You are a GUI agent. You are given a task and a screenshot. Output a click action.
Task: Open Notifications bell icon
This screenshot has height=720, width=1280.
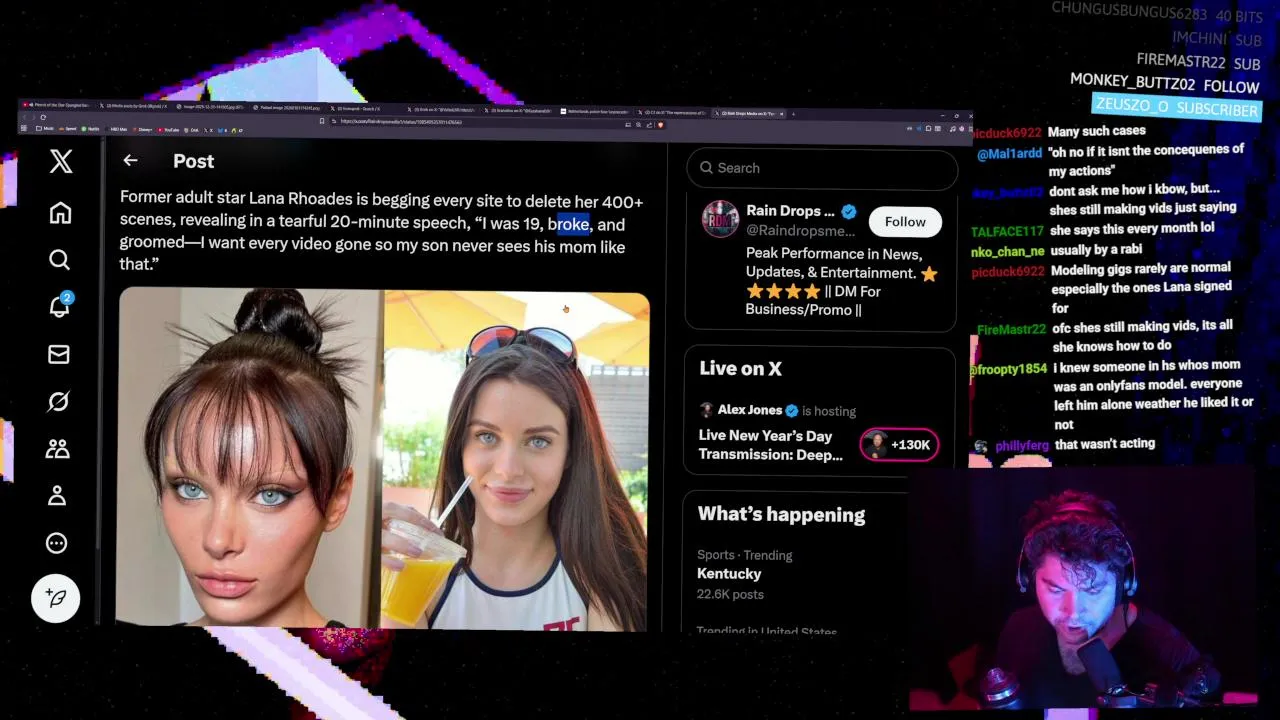point(59,306)
